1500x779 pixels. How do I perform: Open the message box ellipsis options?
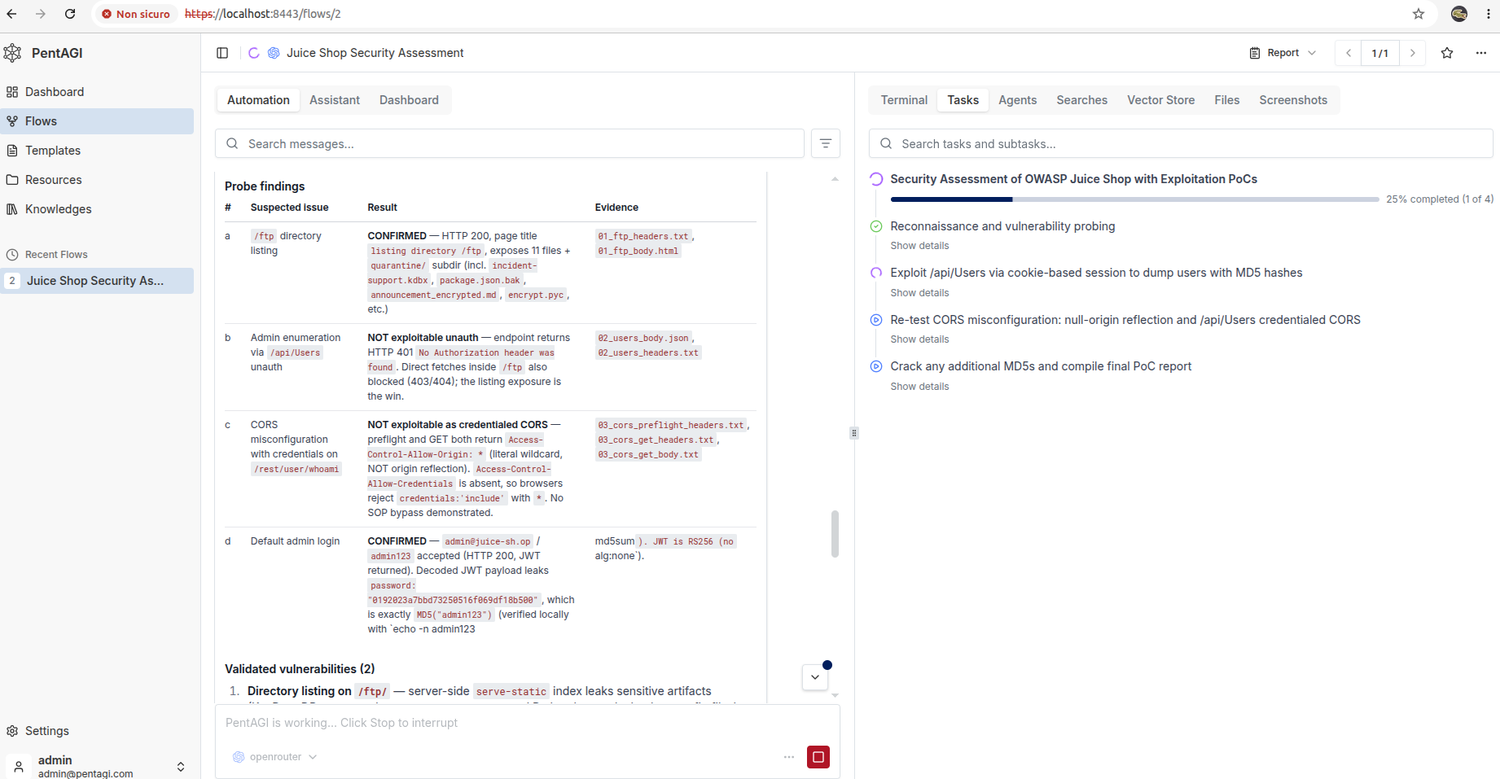789,757
